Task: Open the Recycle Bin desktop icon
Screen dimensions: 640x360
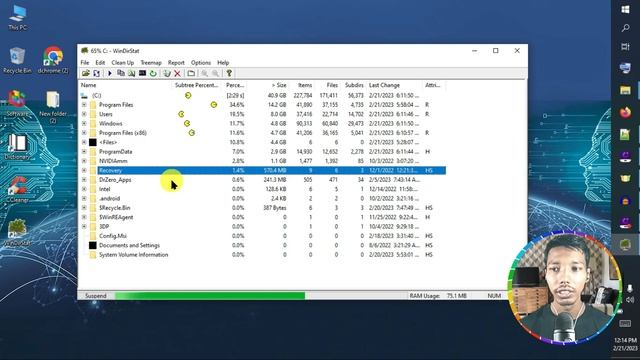Action: (17, 60)
